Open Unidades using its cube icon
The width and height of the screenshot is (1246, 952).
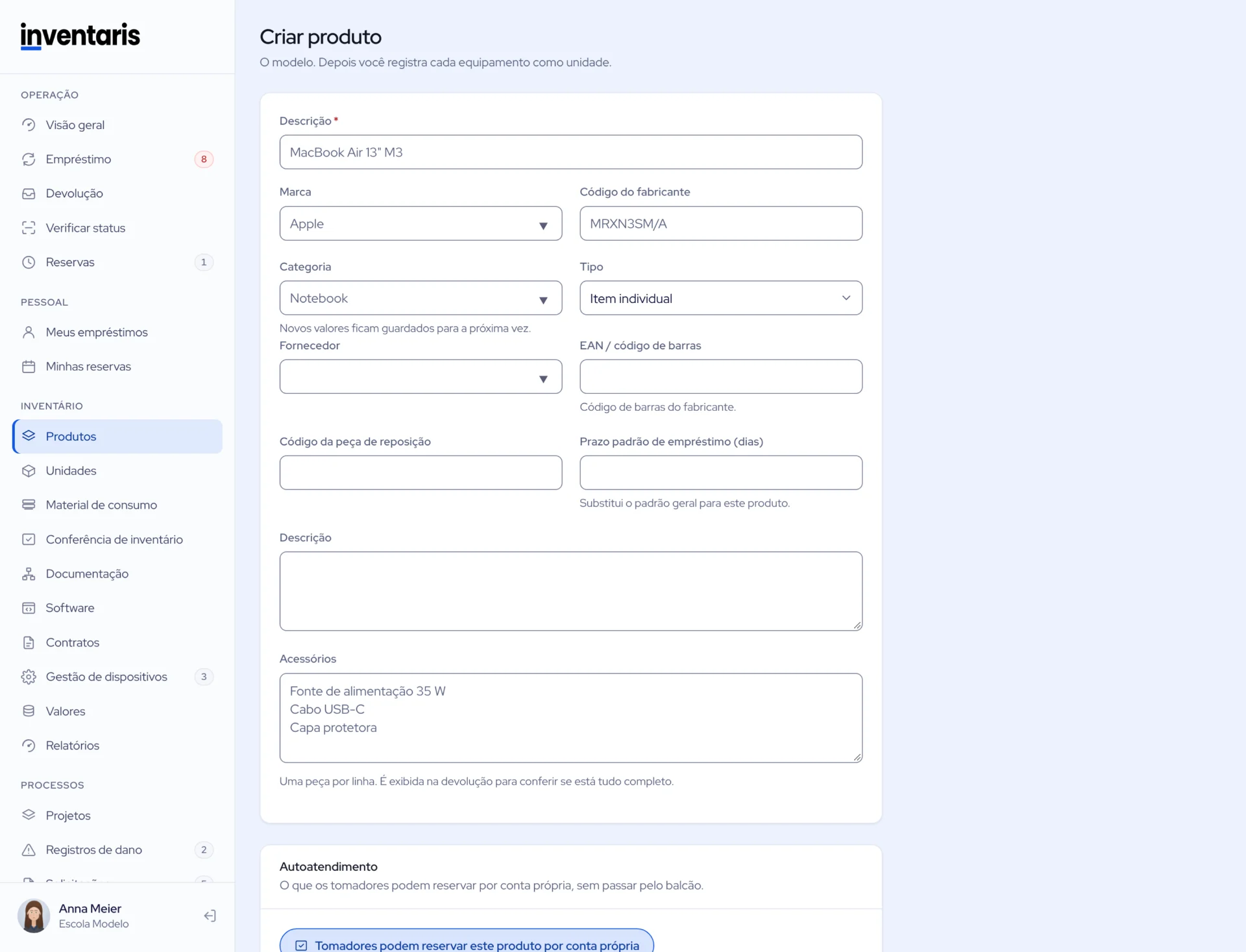pos(29,470)
